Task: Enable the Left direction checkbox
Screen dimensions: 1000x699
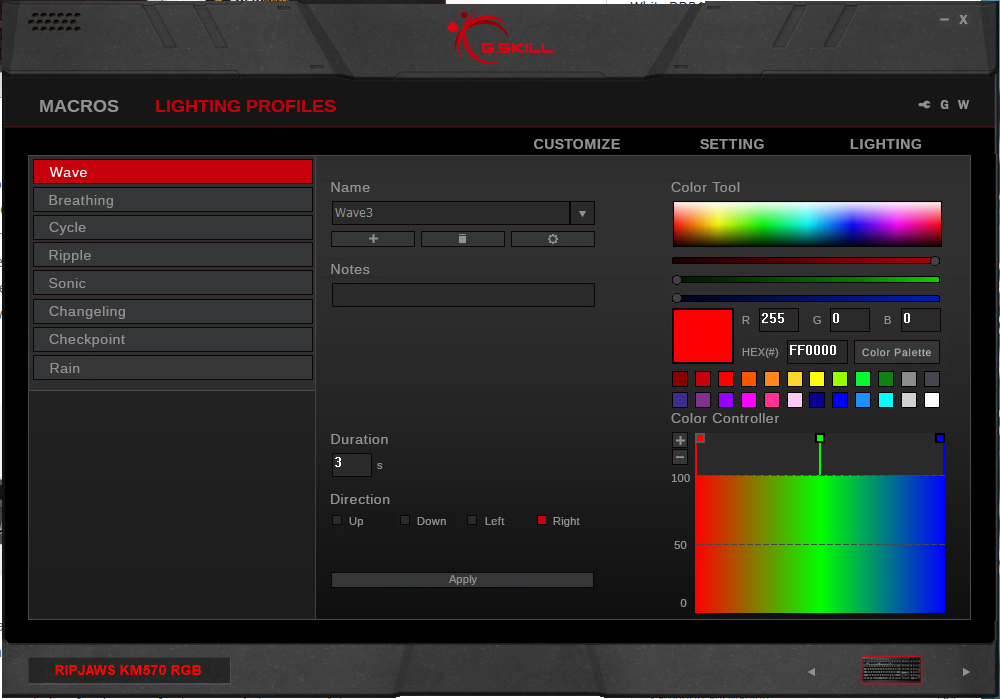Action: [472, 520]
